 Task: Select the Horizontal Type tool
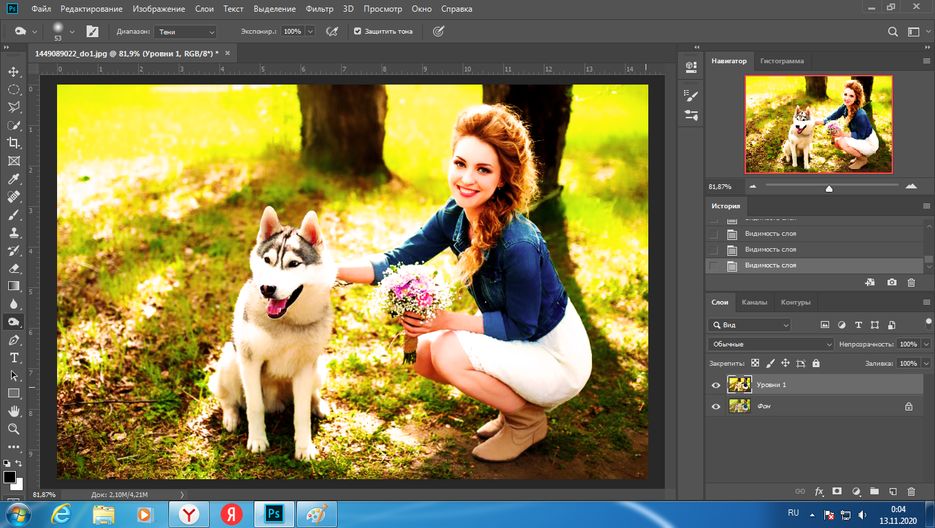(x=13, y=358)
